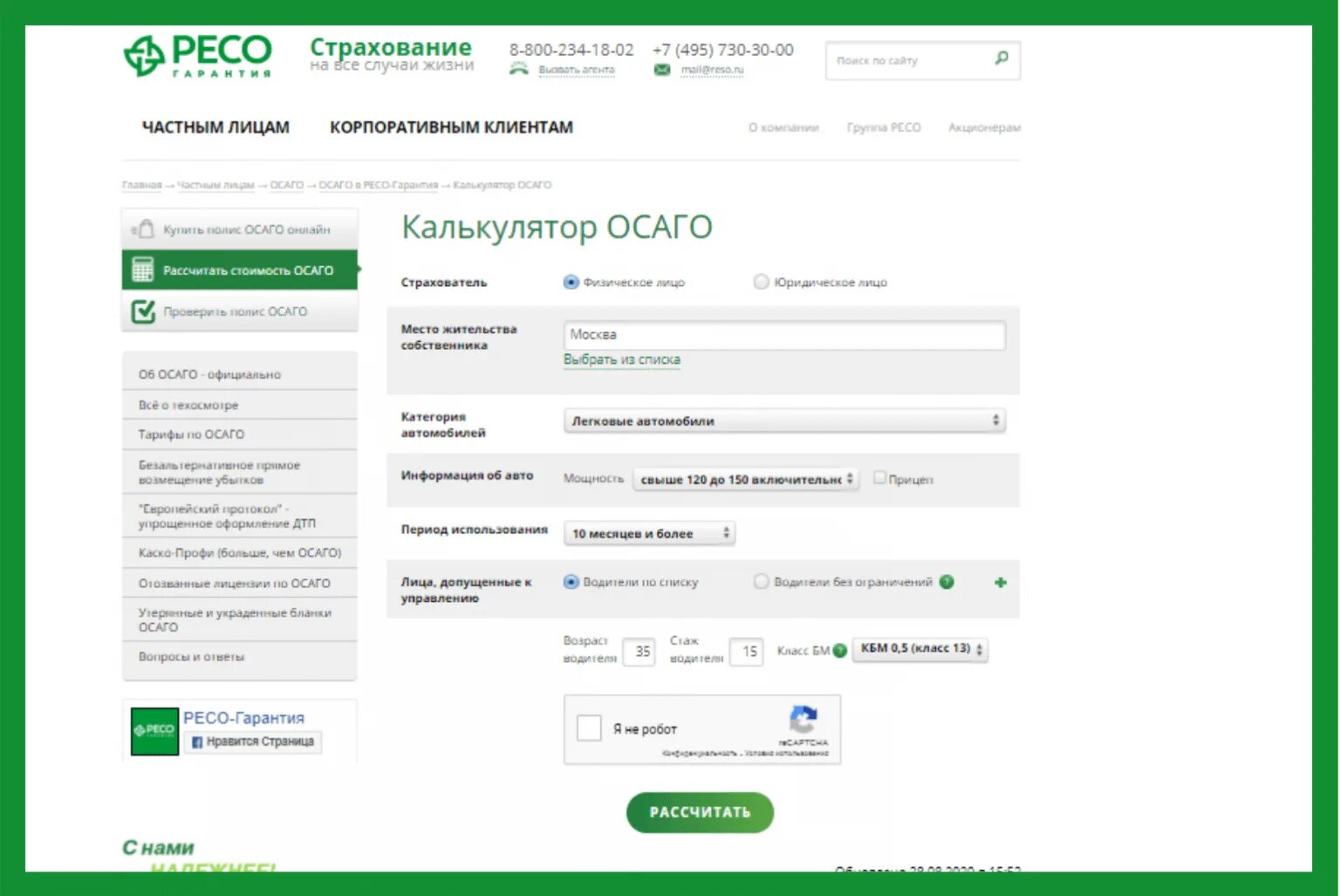Enable the Прицеп checkbox
Viewport: 1340px width, 896px height.
pos(879,477)
